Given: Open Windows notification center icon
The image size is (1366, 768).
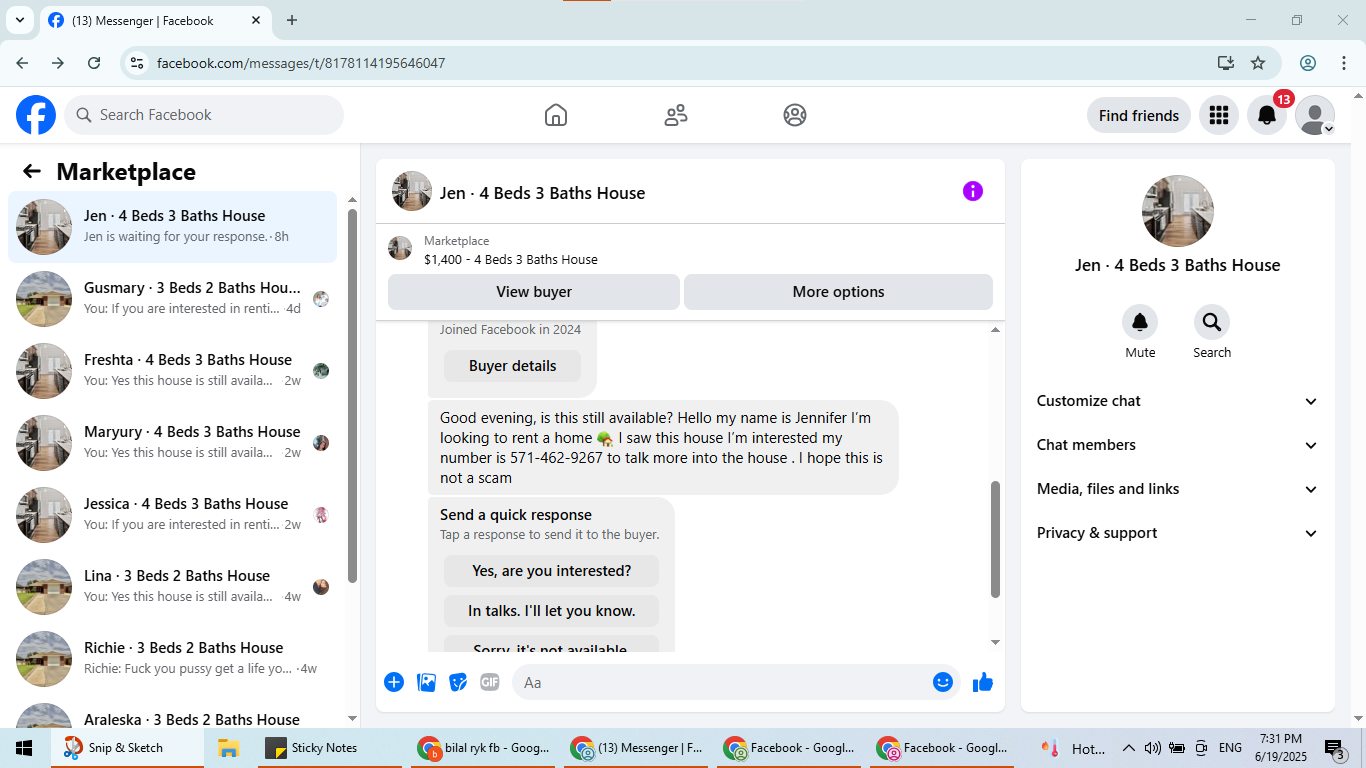Looking at the screenshot, I should click(x=1335, y=748).
